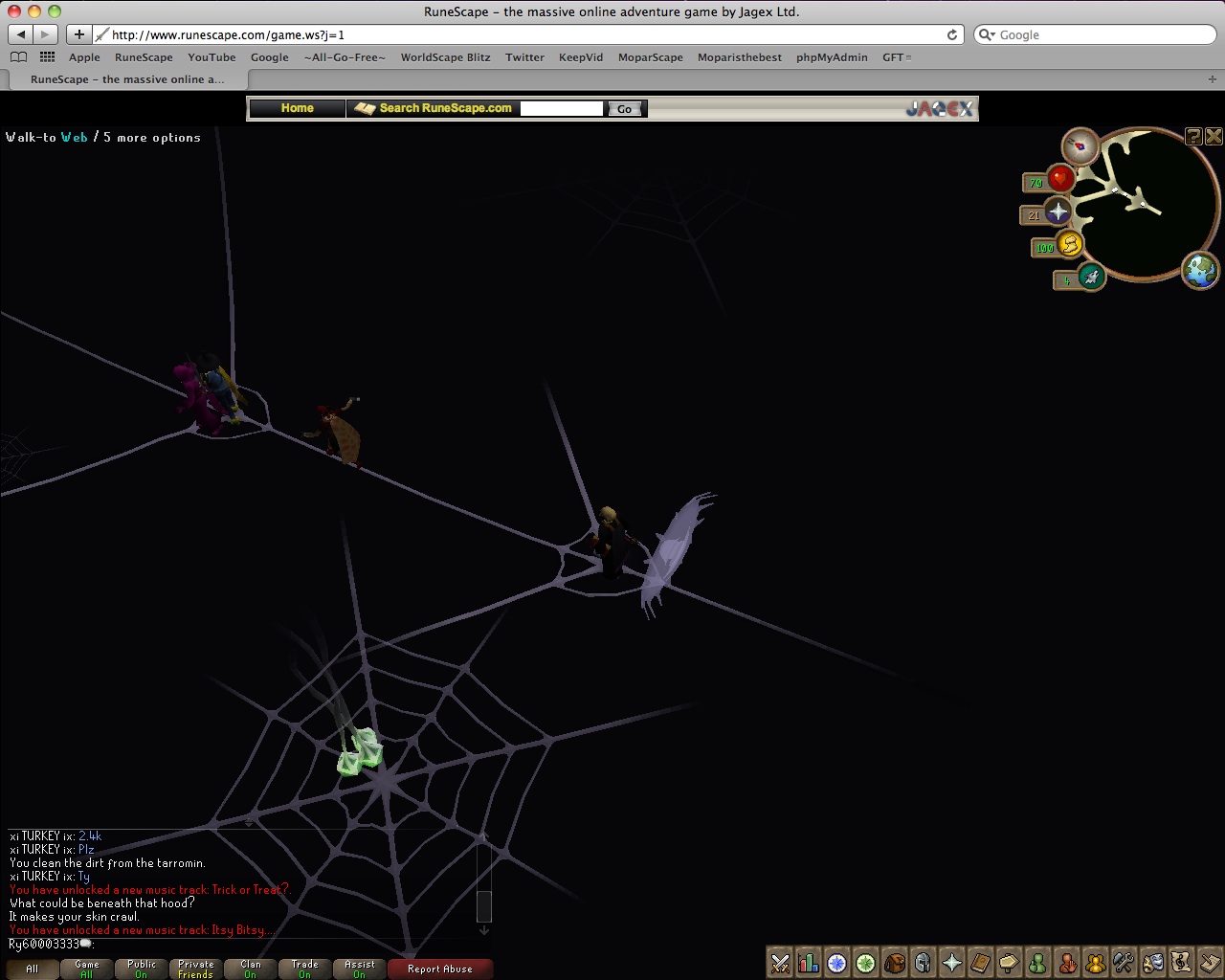Open the WorldScape Blitz bookmark

click(x=445, y=57)
